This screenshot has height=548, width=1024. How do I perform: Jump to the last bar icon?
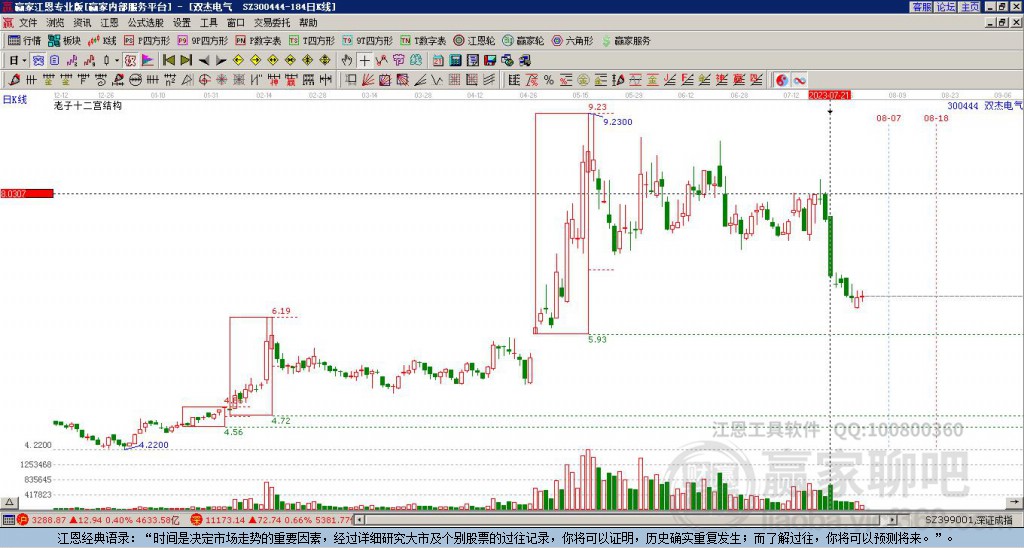(x=186, y=61)
